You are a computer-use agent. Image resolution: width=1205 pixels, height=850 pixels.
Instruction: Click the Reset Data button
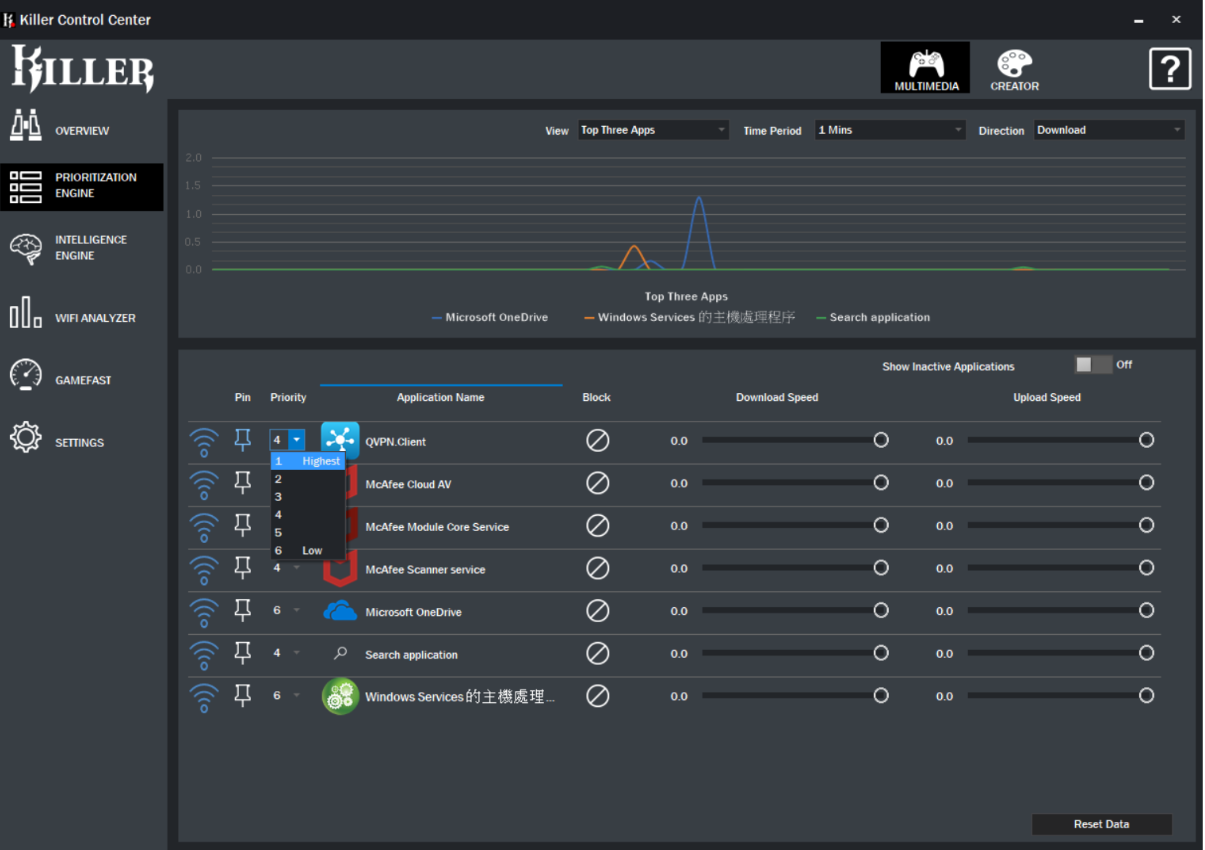[1101, 824]
